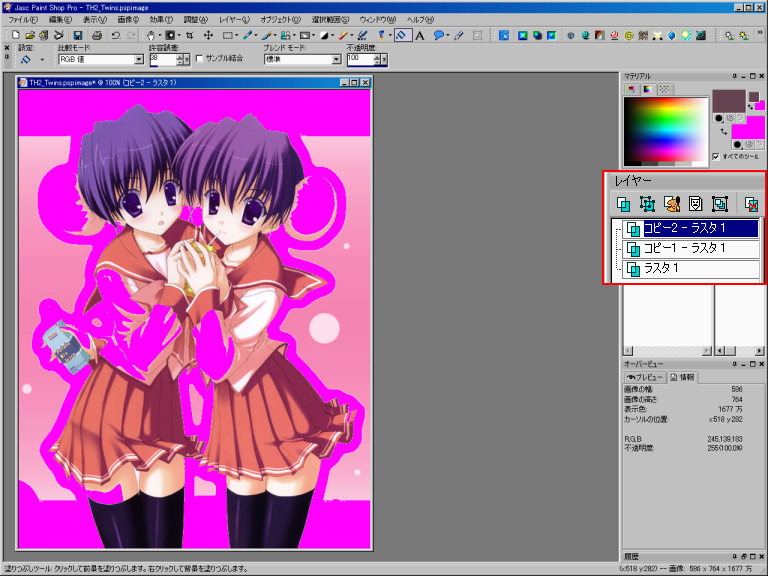Click the sunburst effect icon

tap(686, 35)
